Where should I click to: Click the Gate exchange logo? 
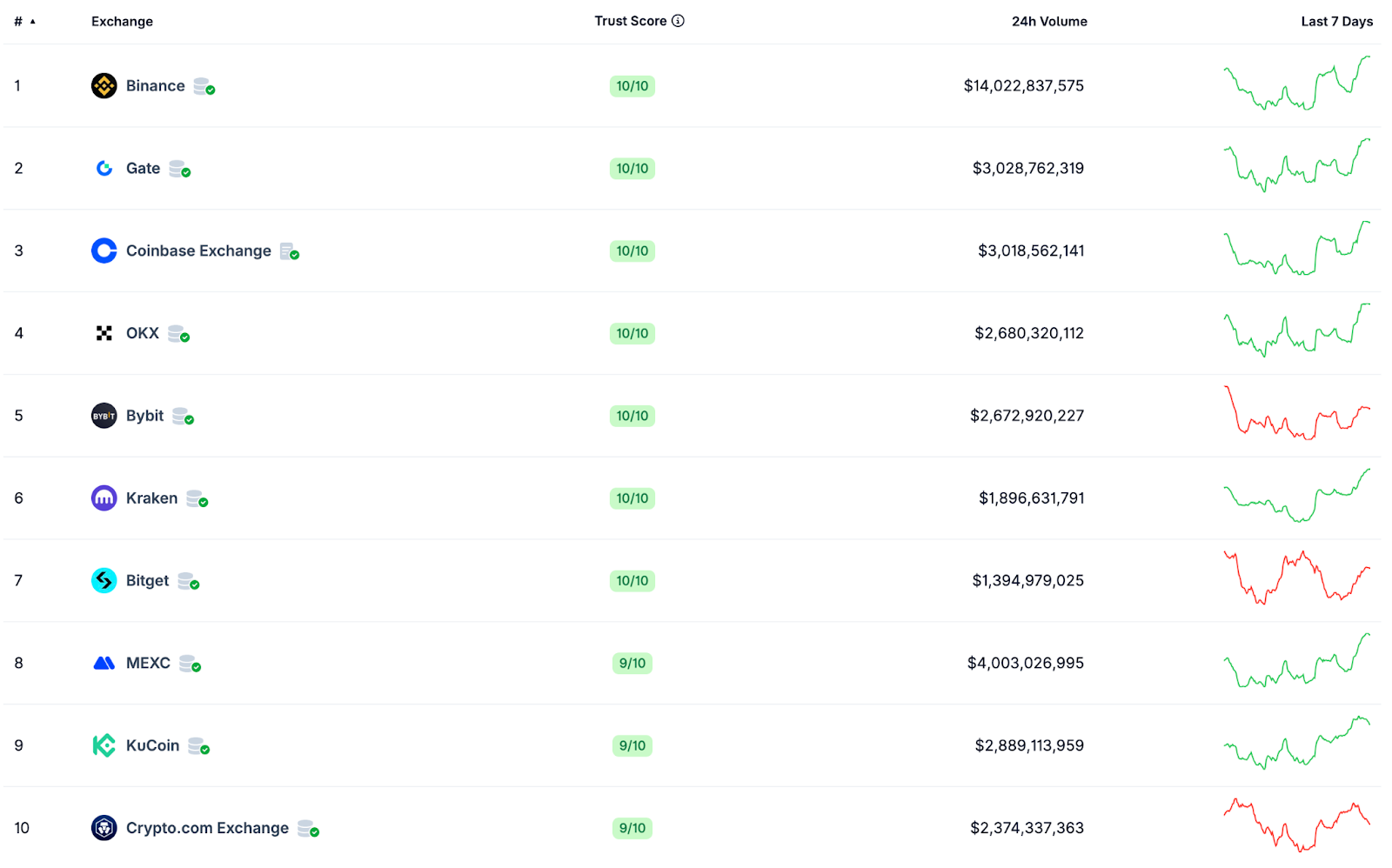104,168
